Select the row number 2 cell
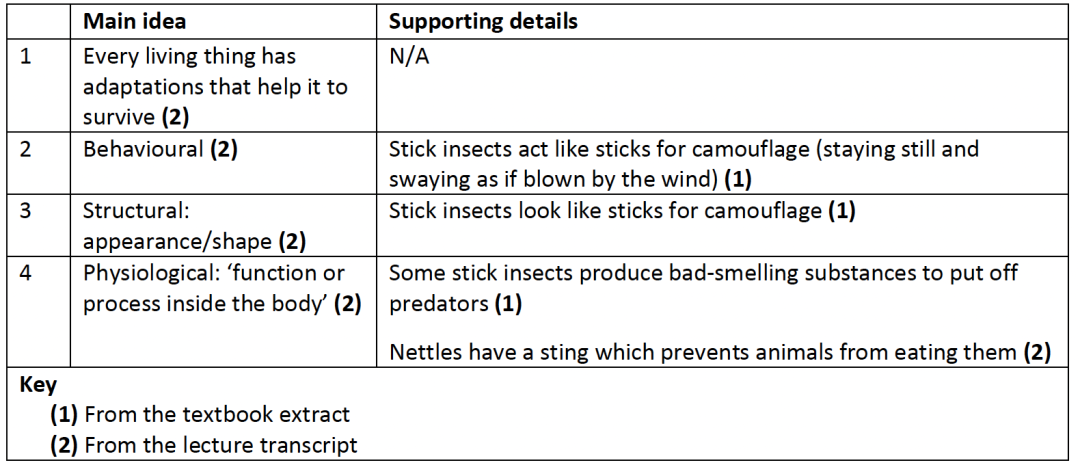Screen dimensions: 1080x465 pyautogui.click(x=26, y=149)
